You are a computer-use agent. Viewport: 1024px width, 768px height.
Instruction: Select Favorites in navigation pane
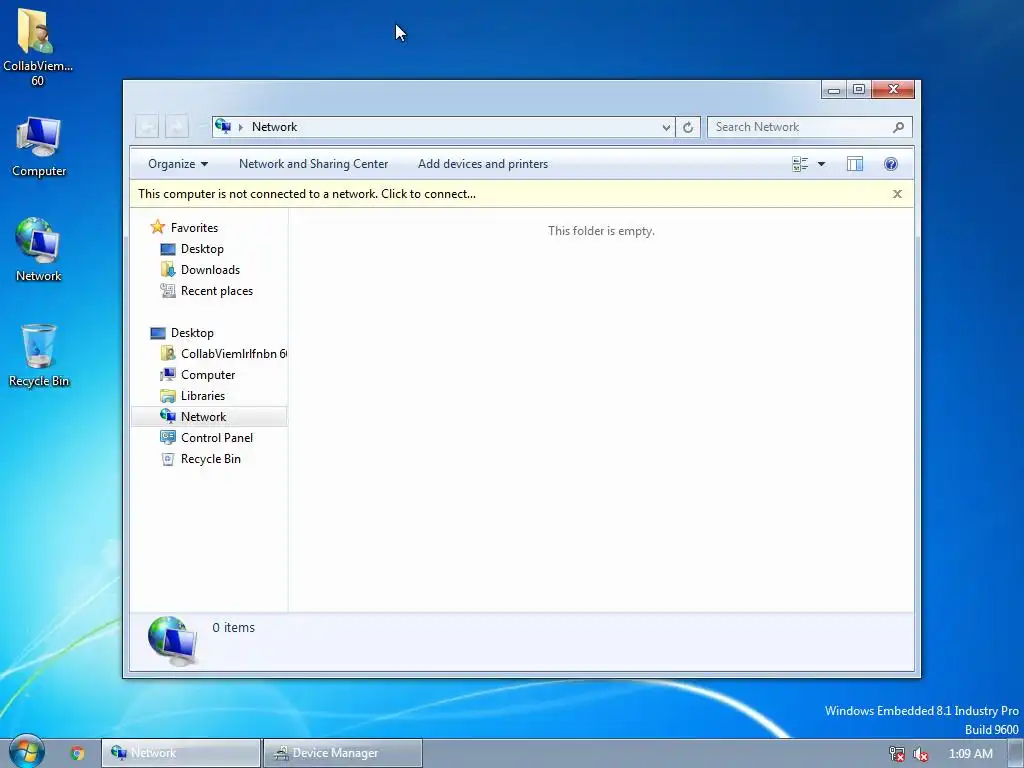pyautogui.click(x=194, y=228)
